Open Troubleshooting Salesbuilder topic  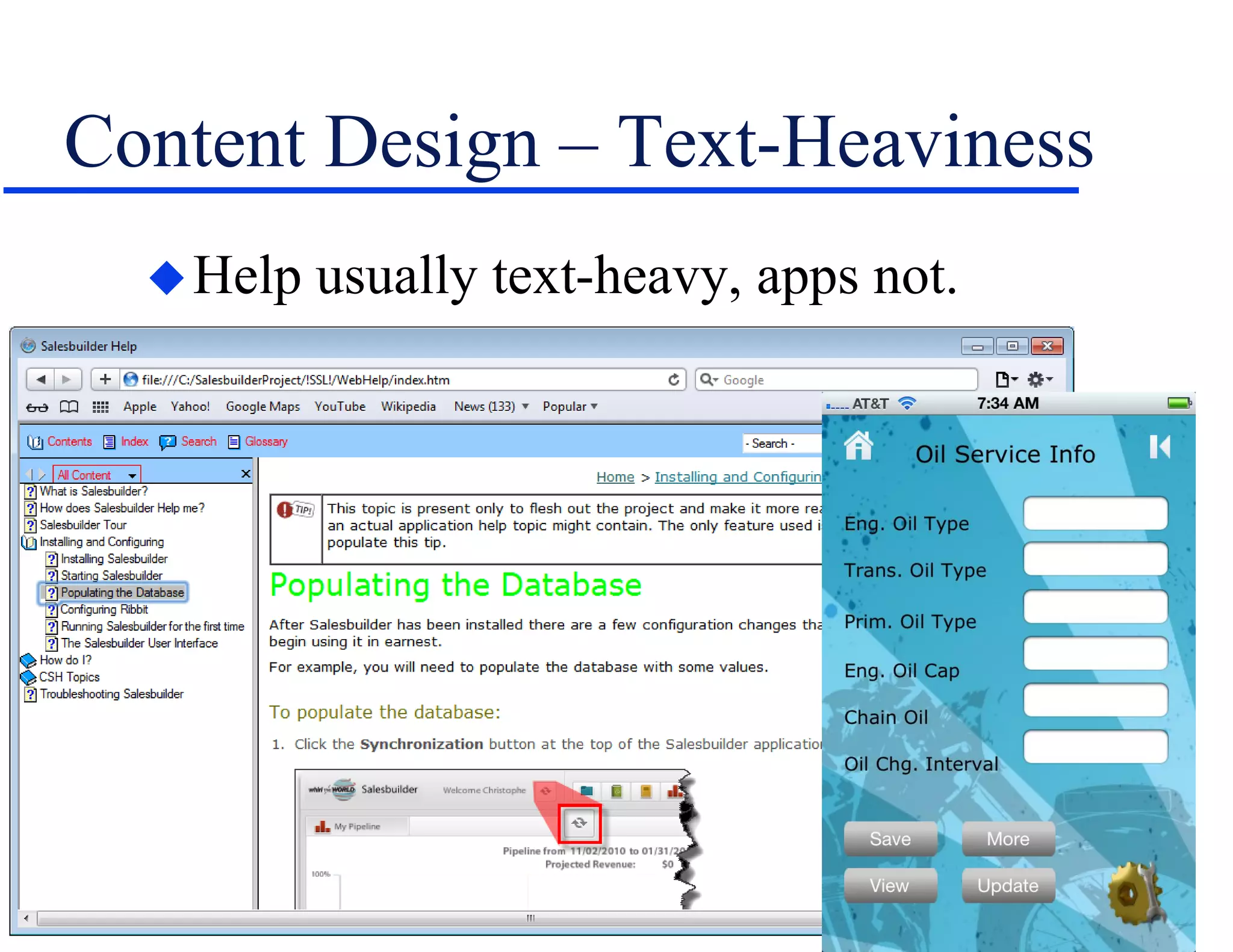[104, 694]
